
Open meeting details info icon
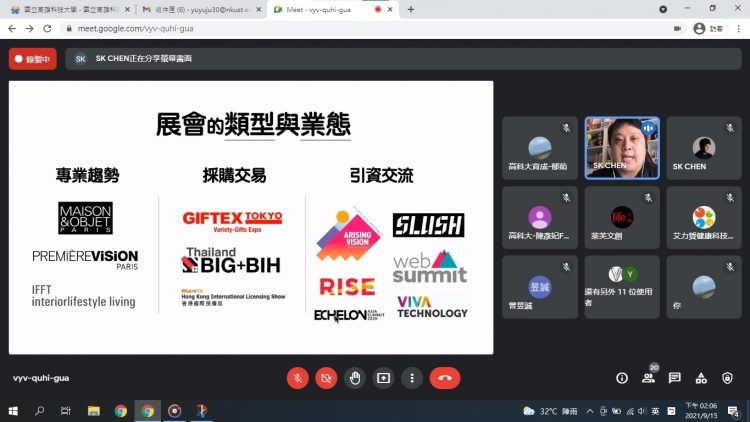[x=622, y=378]
